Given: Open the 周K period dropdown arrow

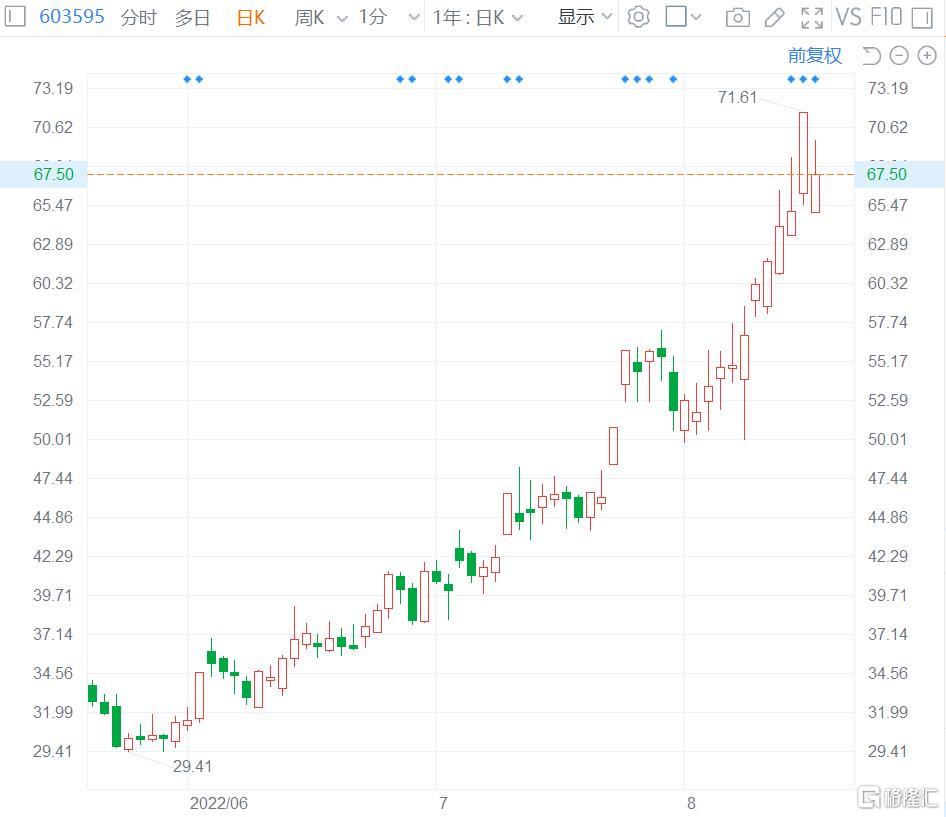Looking at the screenshot, I should (x=342, y=18).
